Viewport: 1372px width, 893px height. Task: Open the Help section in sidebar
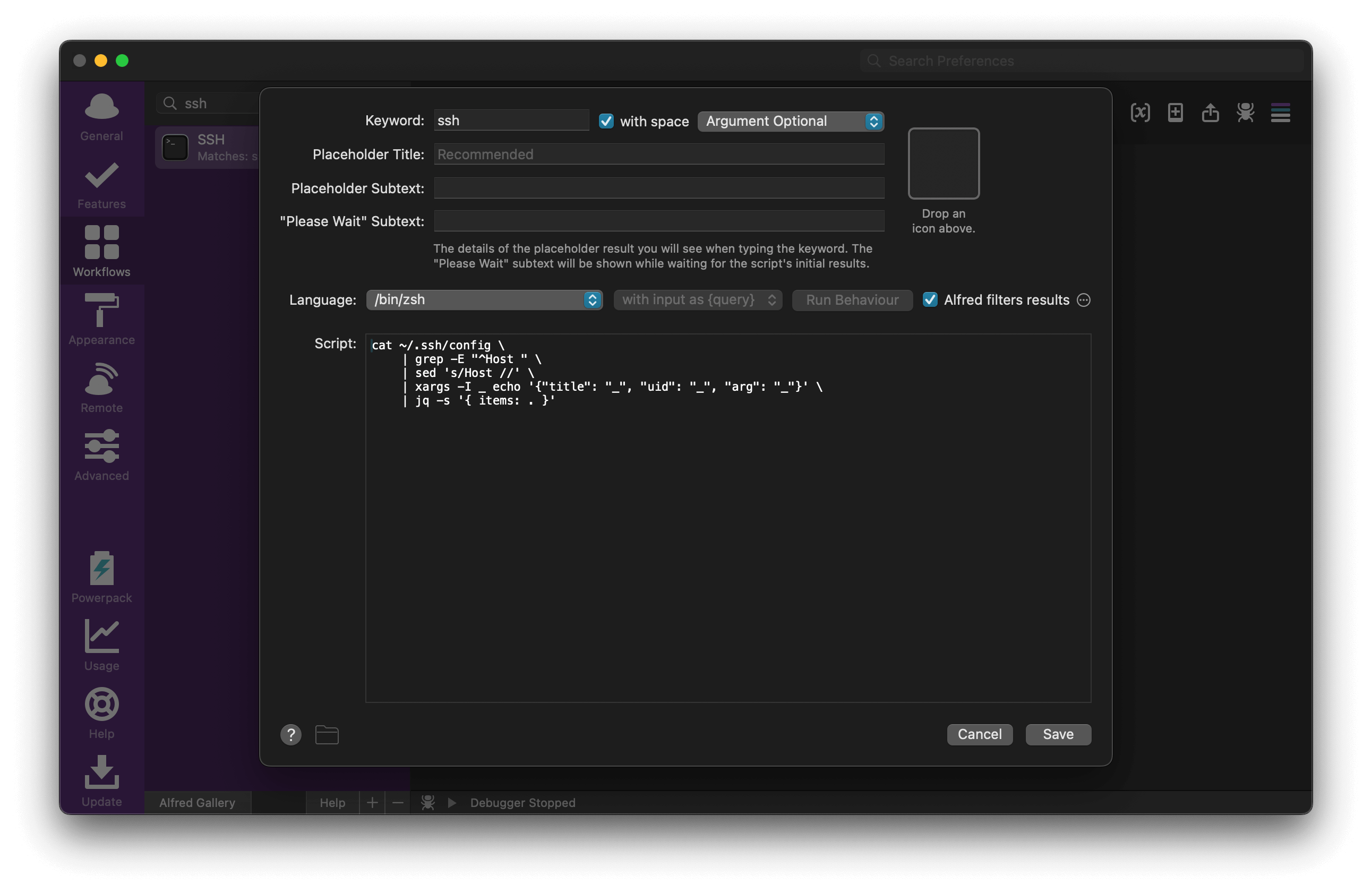coord(101,713)
